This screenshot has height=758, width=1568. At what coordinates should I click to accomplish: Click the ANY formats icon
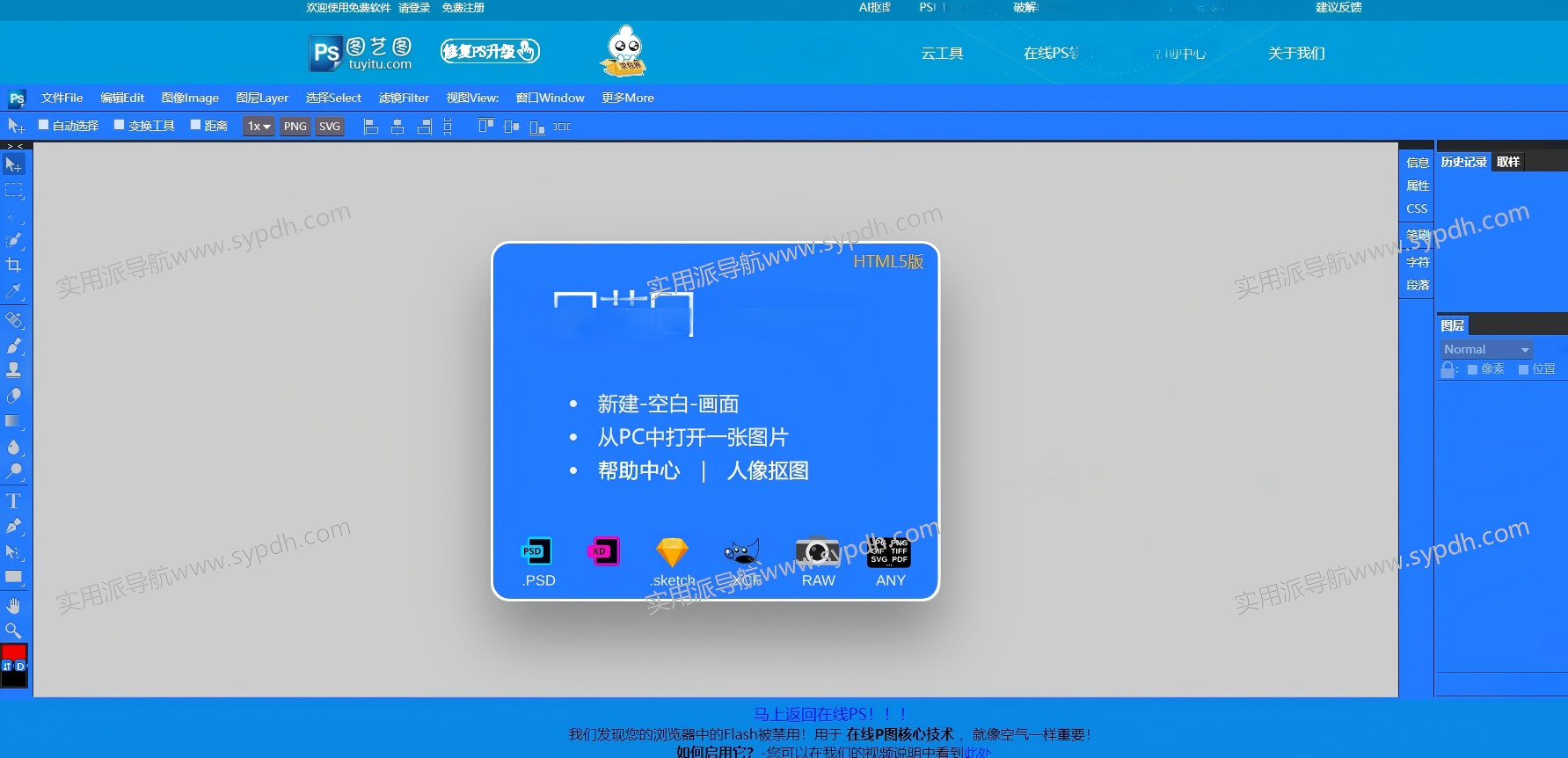(889, 552)
